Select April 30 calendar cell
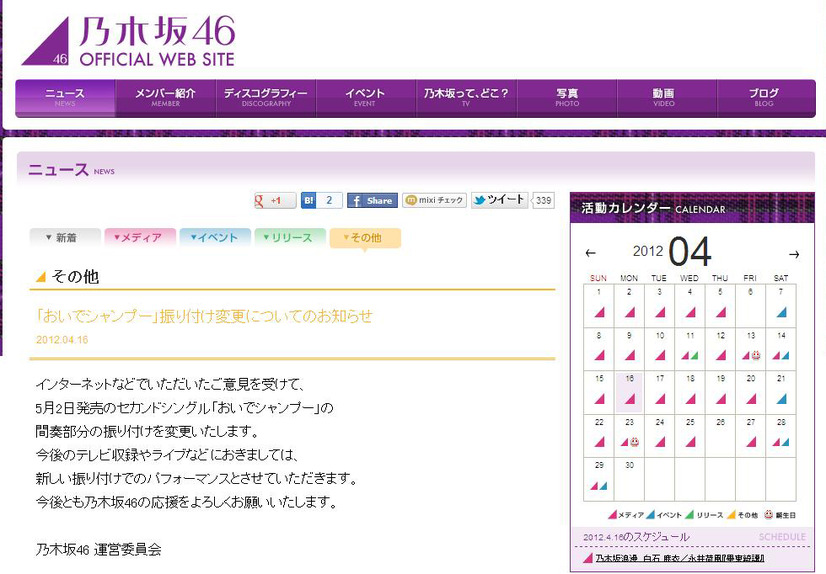The width and height of the screenshot is (826, 574). click(630, 479)
